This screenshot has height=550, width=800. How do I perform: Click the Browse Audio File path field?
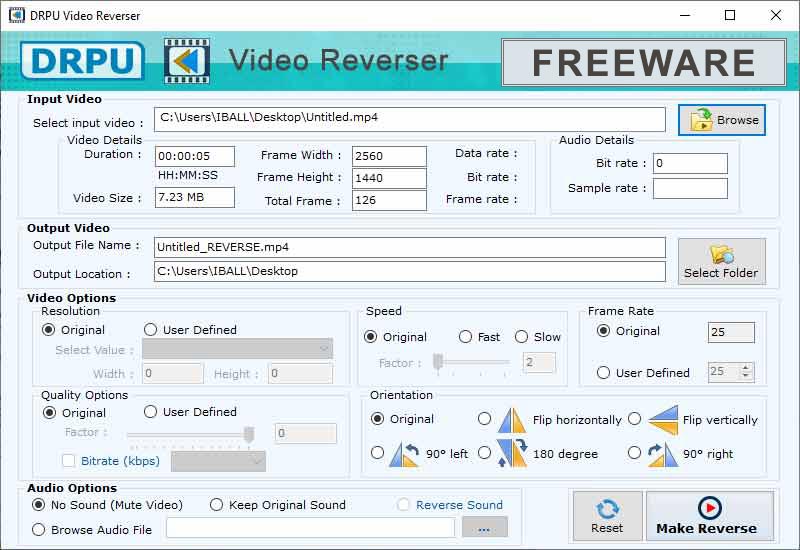pyautogui.click(x=310, y=528)
